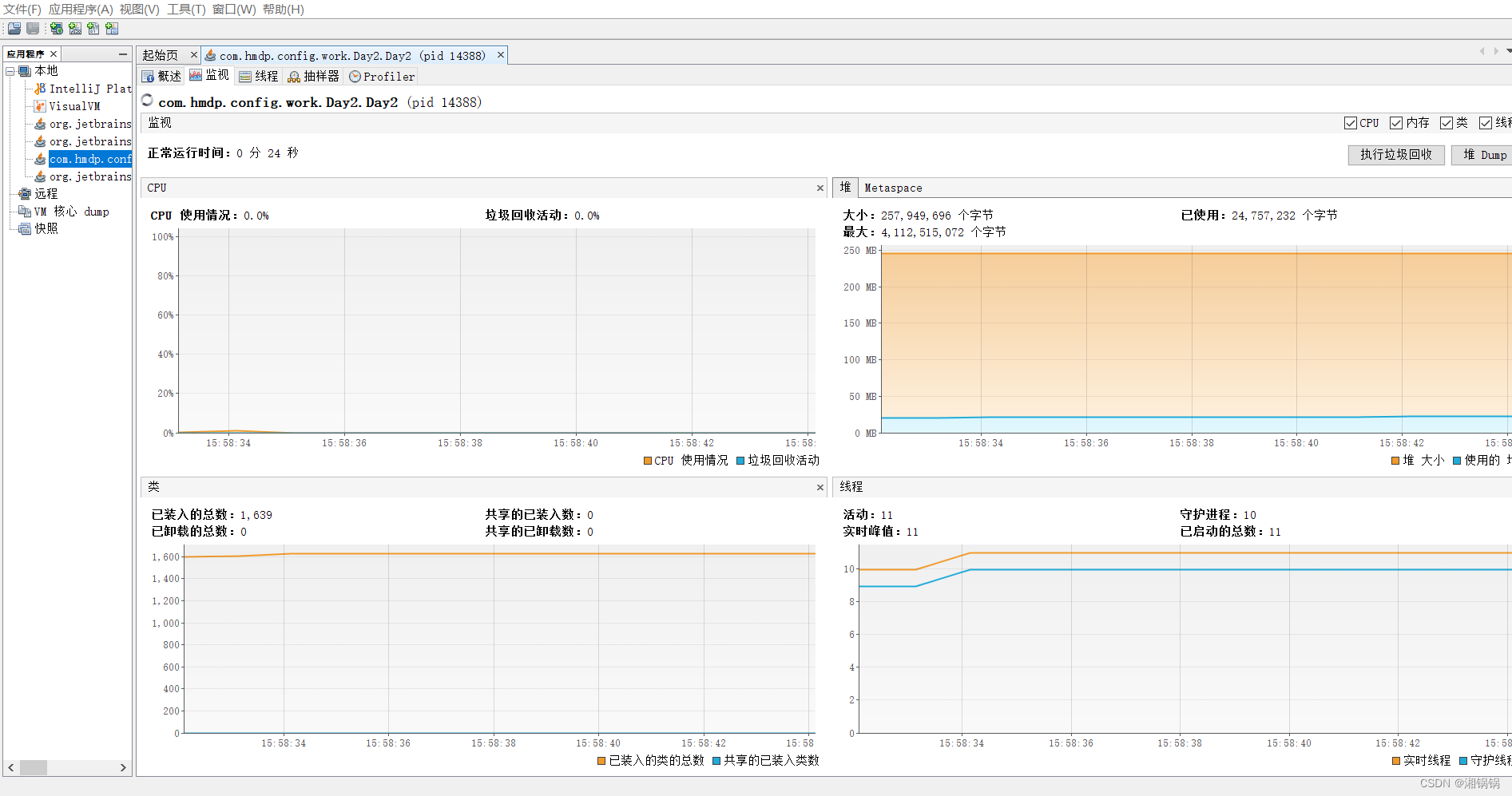Click the loading spinner beside the process title
Screen dimensions: 1512x796
(148, 101)
